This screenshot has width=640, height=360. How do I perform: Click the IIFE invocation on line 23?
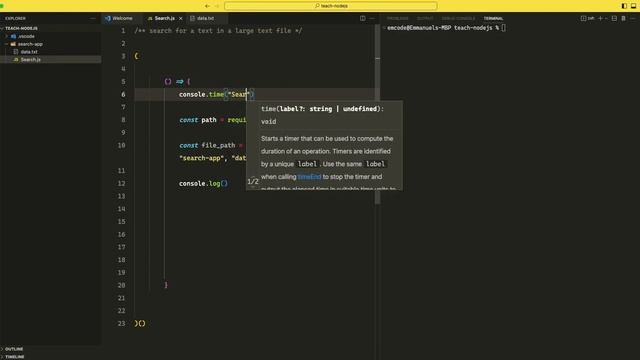point(140,323)
